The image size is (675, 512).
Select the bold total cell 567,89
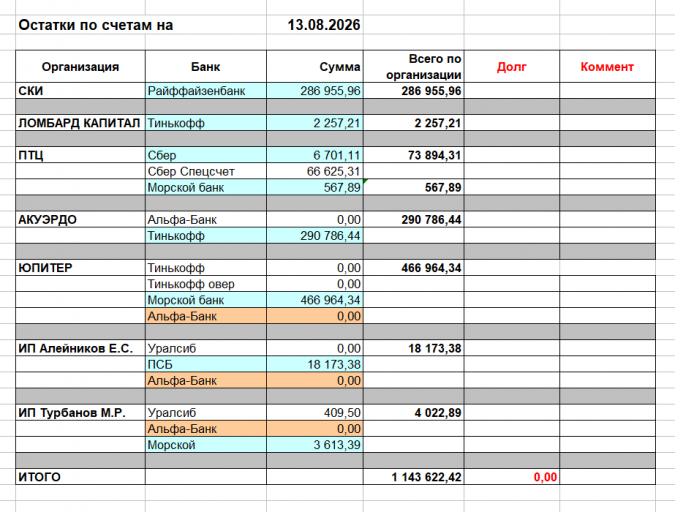pos(414,187)
